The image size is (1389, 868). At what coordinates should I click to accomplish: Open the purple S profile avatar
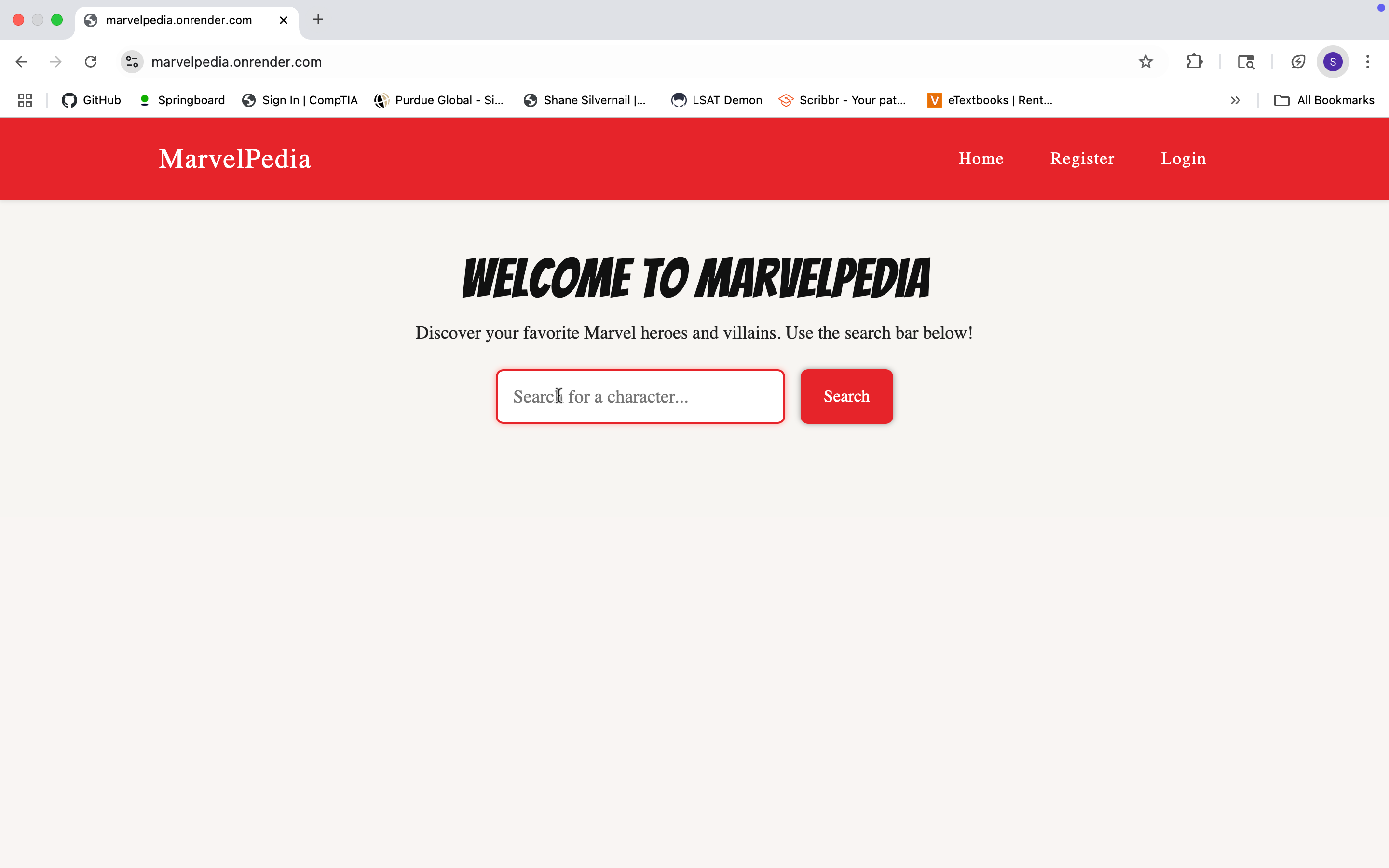[1333, 61]
